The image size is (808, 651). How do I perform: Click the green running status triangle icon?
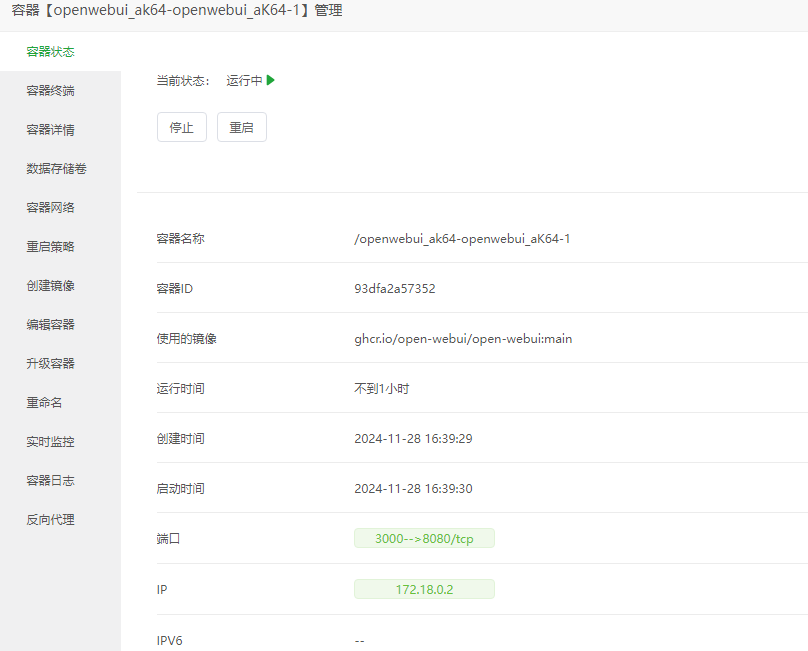tap(271, 80)
